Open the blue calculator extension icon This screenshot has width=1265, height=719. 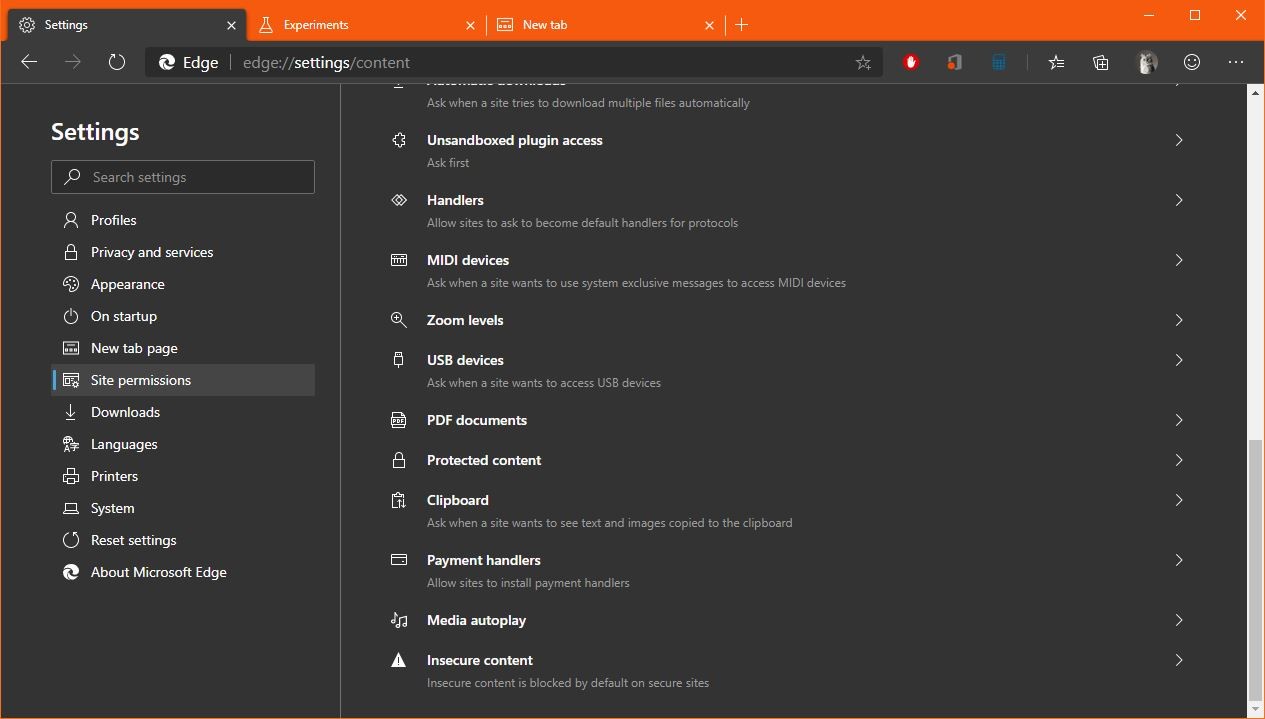(998, 61)
